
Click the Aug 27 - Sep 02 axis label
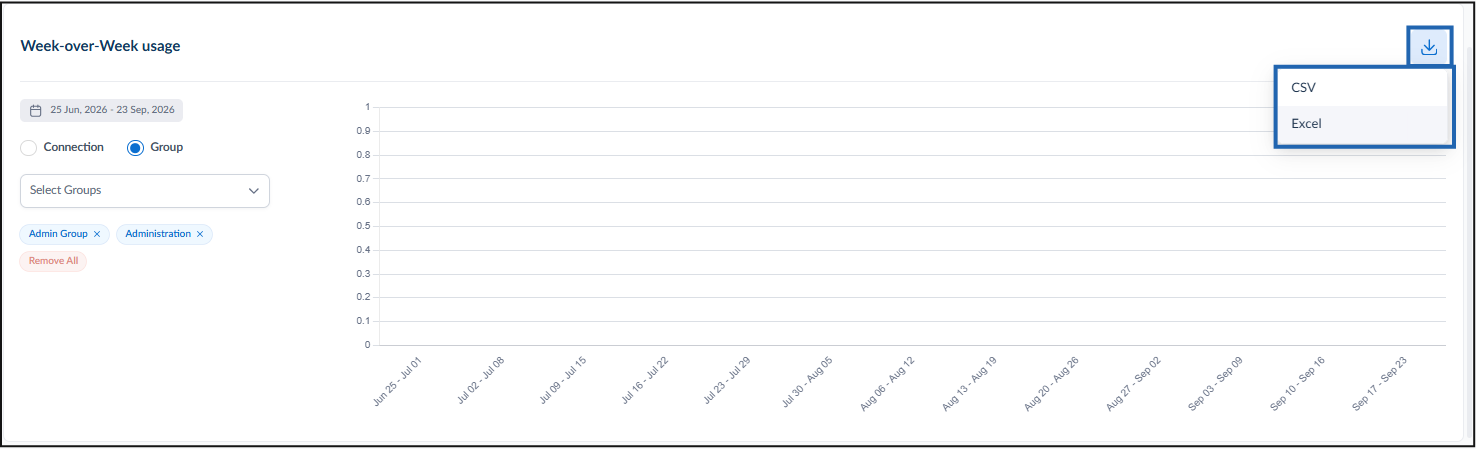pos(1134,383)
